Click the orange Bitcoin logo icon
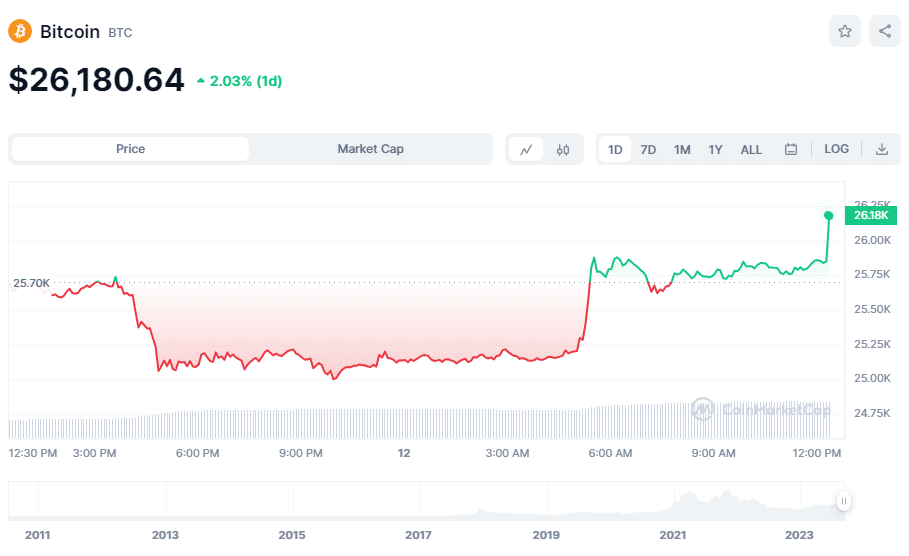The width and height of the screenshot is (909, 556). [x=20, y=31]
